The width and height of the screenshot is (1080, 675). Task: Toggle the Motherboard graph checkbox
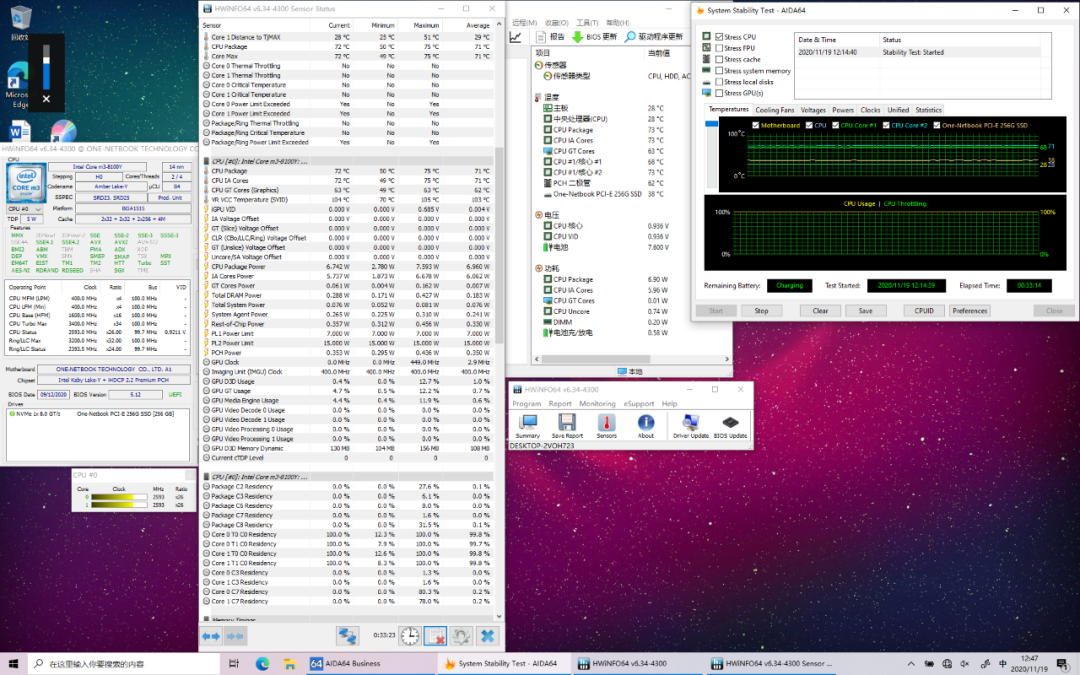[x=756, y=125]
